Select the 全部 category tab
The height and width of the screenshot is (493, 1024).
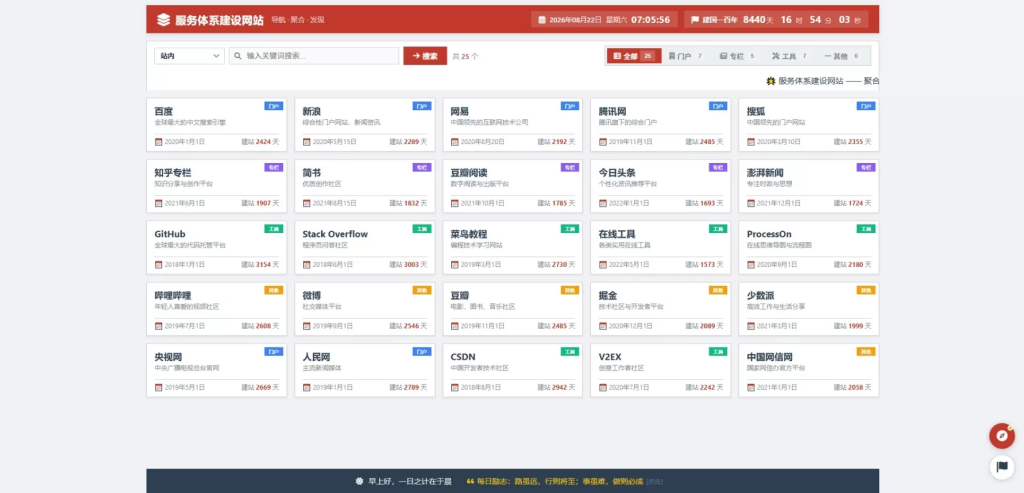coord(634,56)
